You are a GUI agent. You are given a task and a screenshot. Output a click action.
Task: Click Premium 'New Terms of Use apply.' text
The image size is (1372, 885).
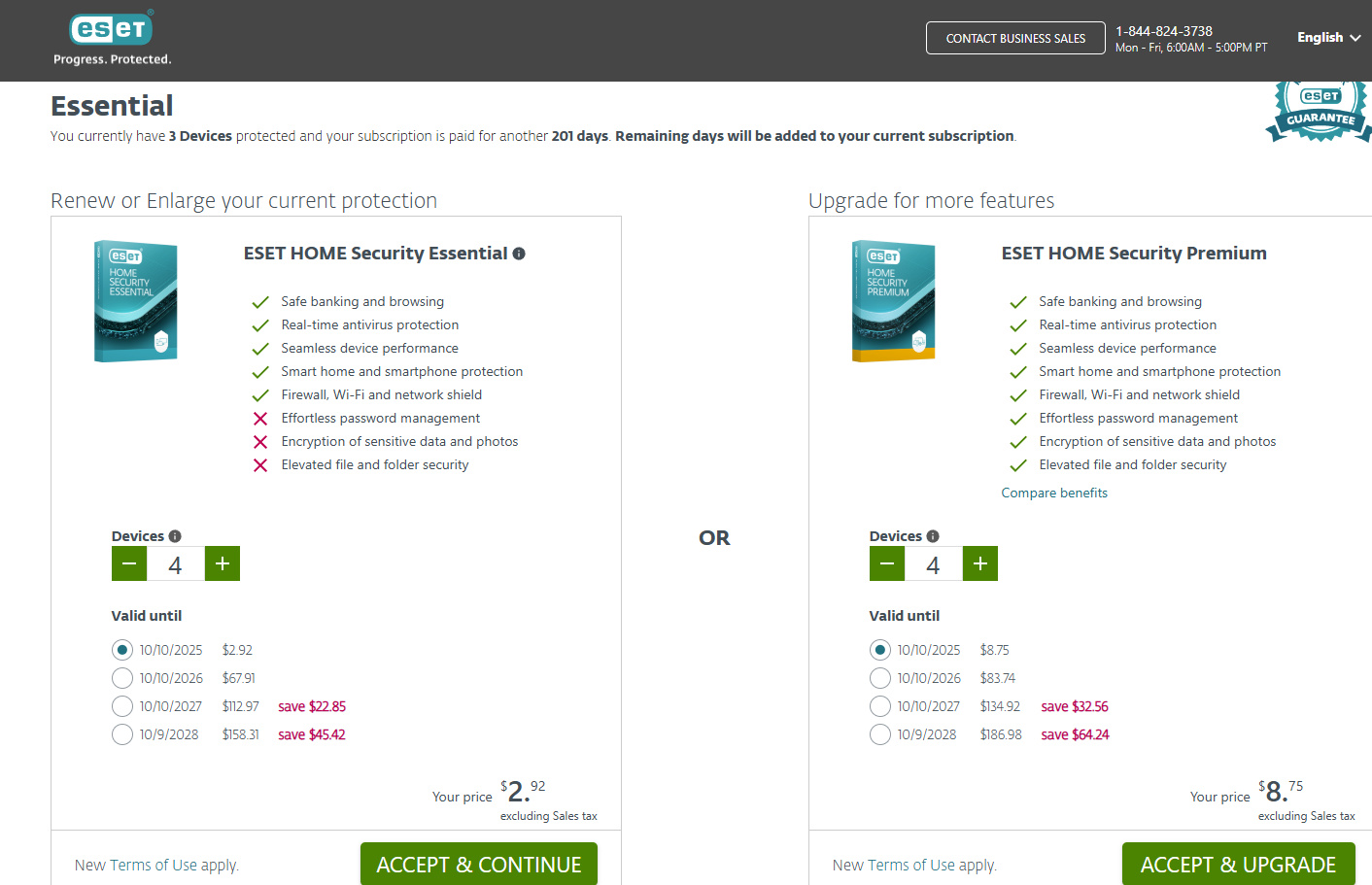(x=914, y=865)
